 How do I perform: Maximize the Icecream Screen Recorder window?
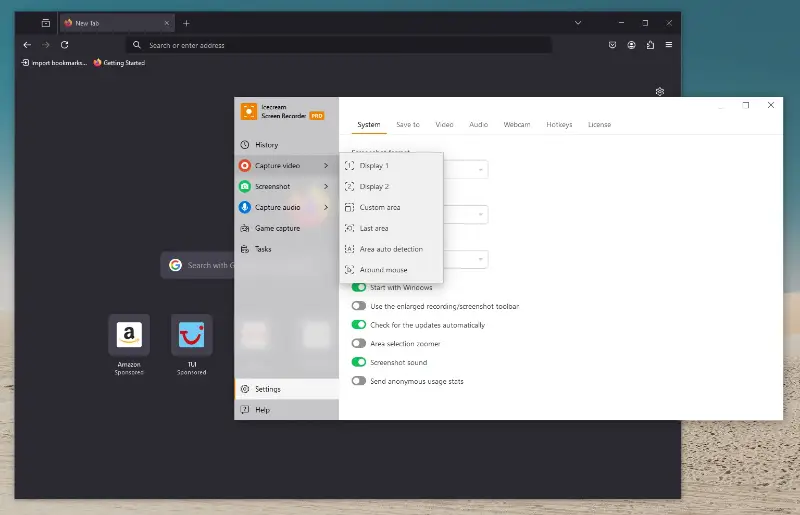746,105
